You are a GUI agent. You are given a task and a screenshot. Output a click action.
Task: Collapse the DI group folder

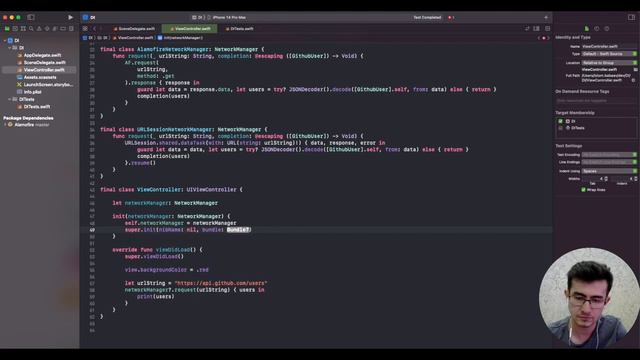pos(9,48)
